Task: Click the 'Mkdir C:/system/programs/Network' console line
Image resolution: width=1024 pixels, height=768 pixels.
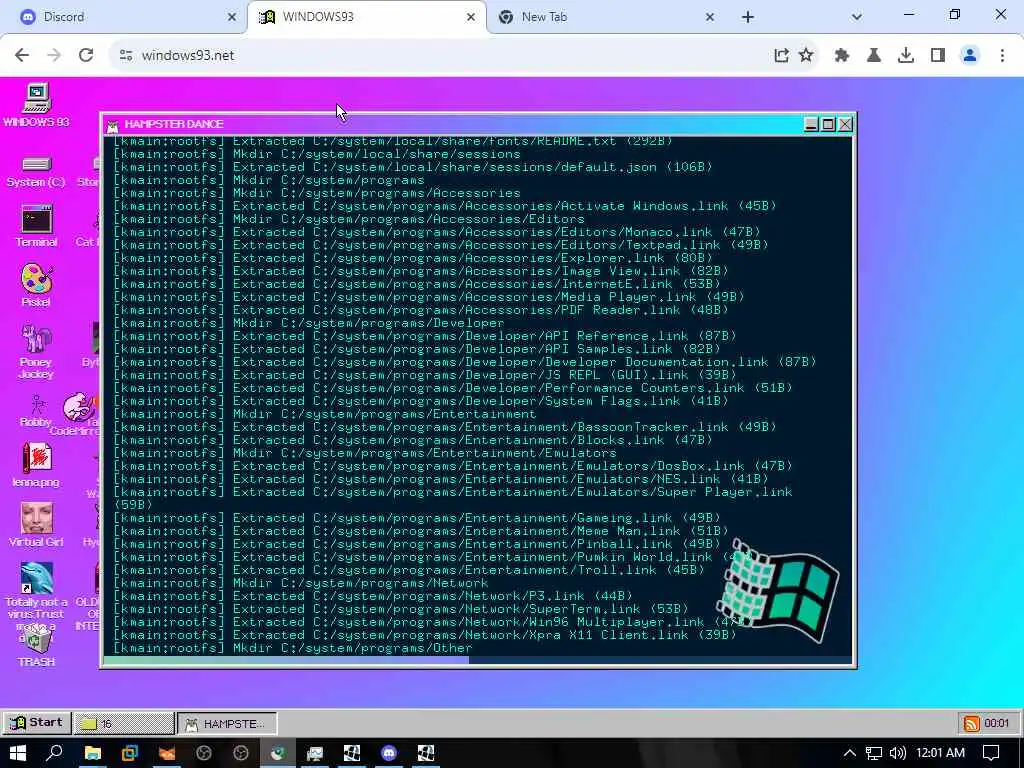Action: pyautogui.click(x=300, y=583)
